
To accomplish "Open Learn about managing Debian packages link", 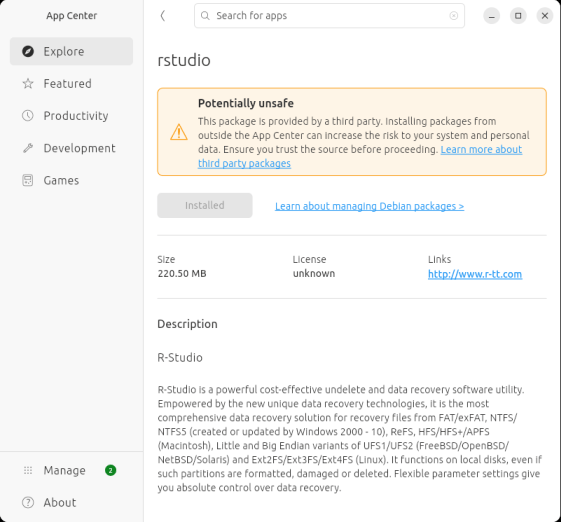I will [369, 206].
